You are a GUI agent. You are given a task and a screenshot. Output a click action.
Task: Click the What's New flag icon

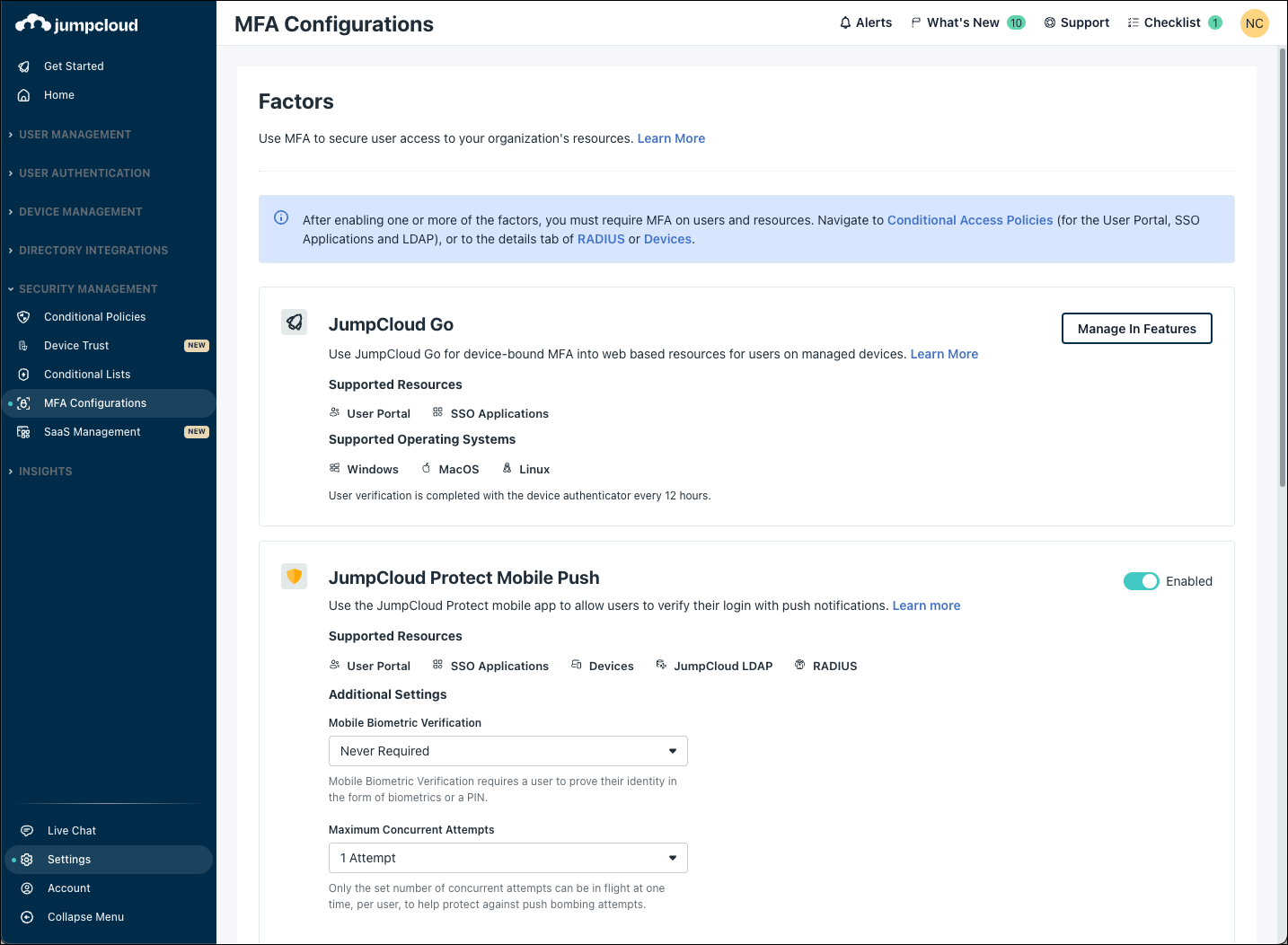coord(916,22)
